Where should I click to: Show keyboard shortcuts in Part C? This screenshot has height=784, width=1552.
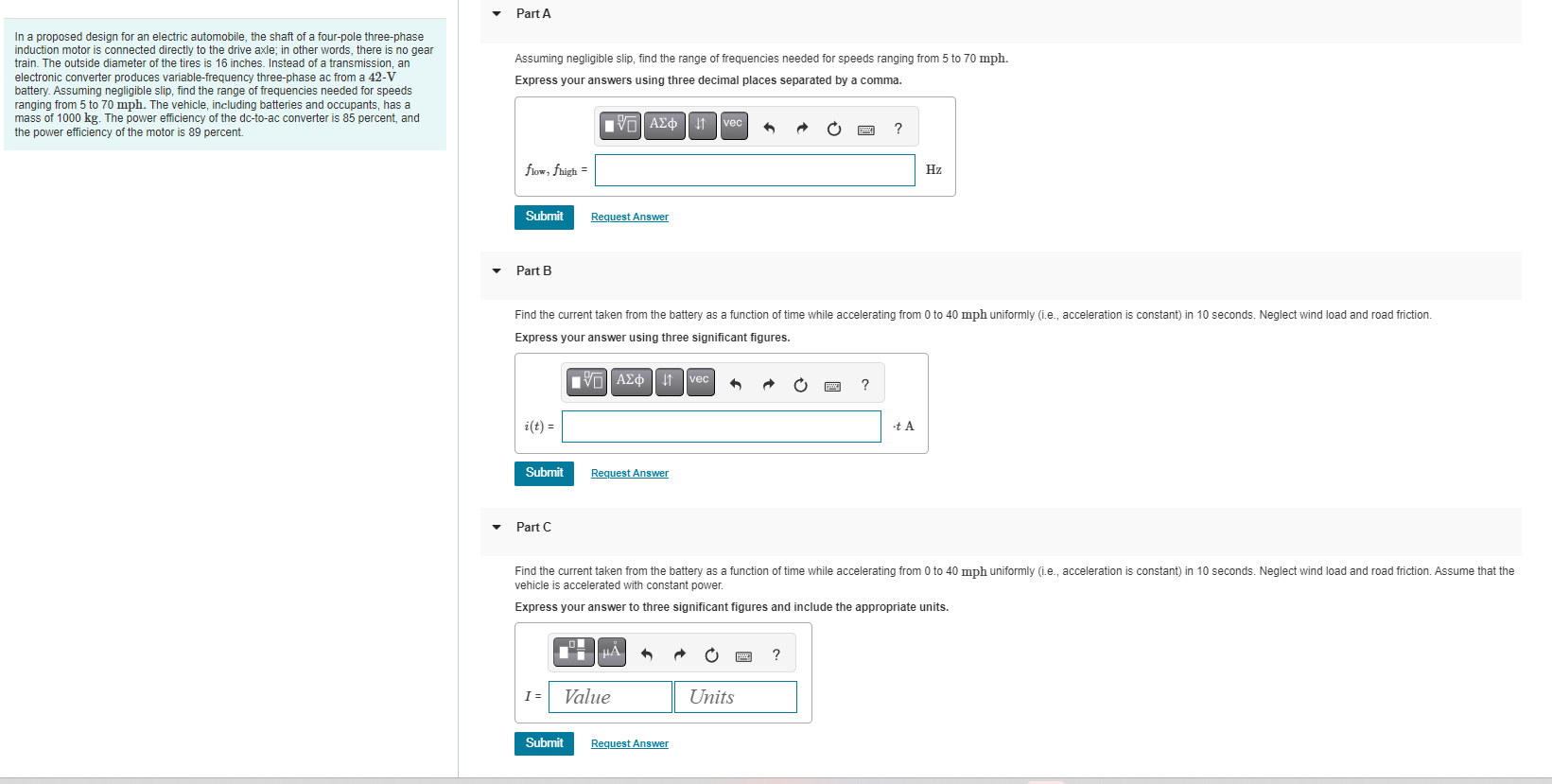743,655
